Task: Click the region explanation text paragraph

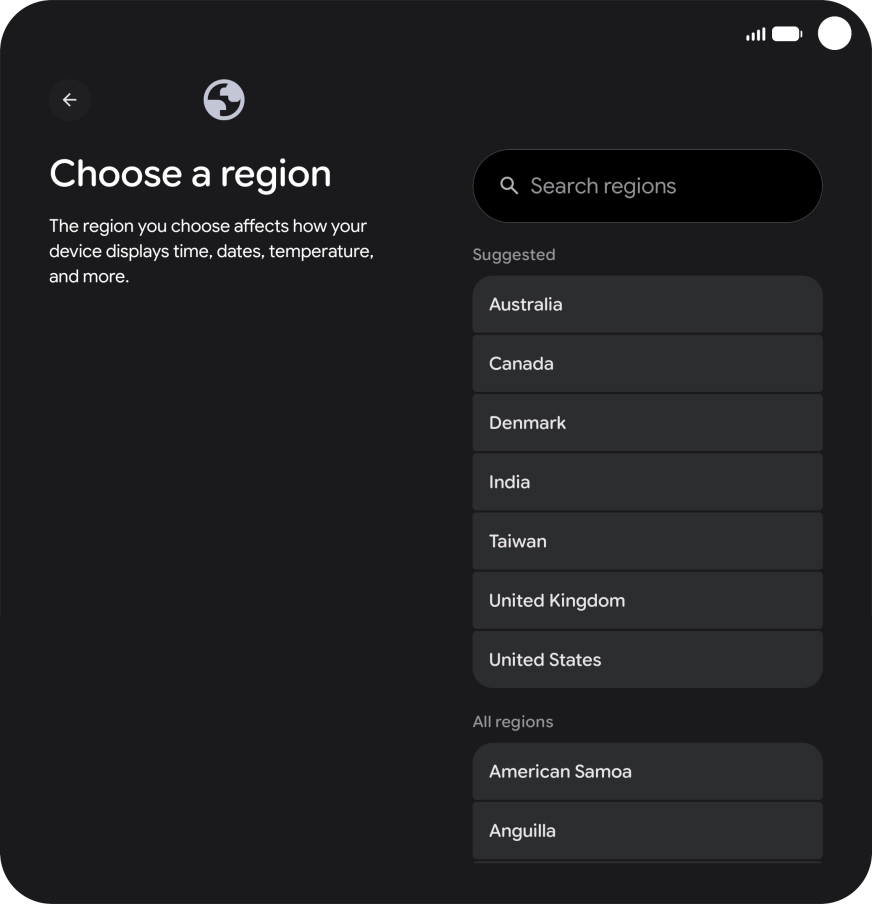Action: (210, 250)
